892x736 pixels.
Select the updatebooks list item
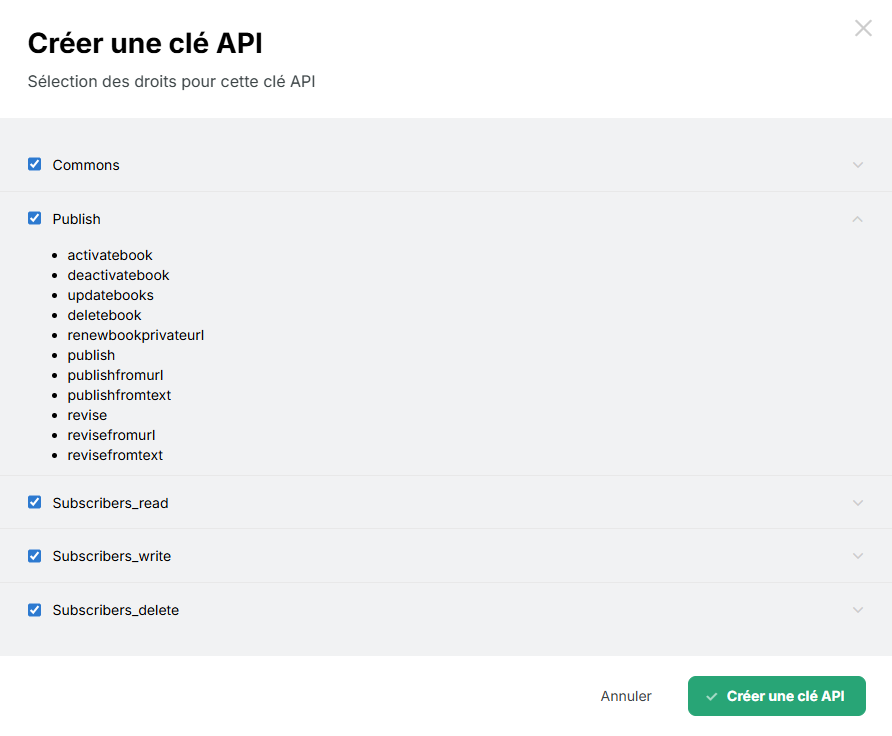tap(110, 295)
